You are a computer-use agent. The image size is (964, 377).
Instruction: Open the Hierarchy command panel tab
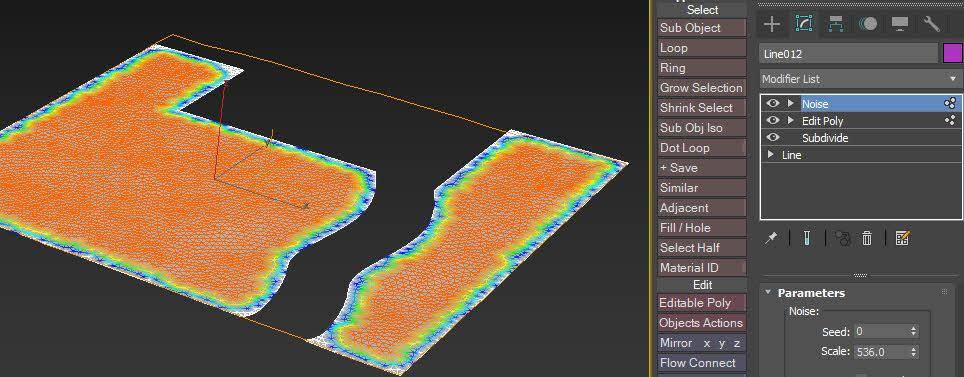[836, 24]
